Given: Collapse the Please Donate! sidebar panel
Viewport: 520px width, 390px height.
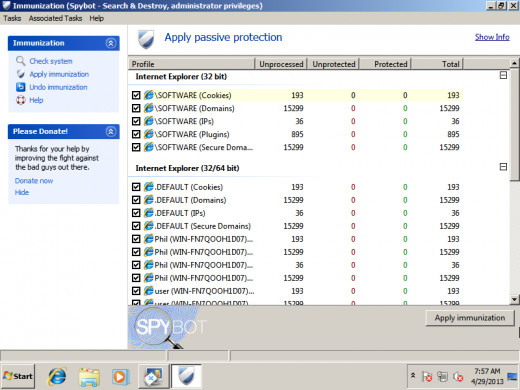Looking at the screenshot, I should (111, 131).
